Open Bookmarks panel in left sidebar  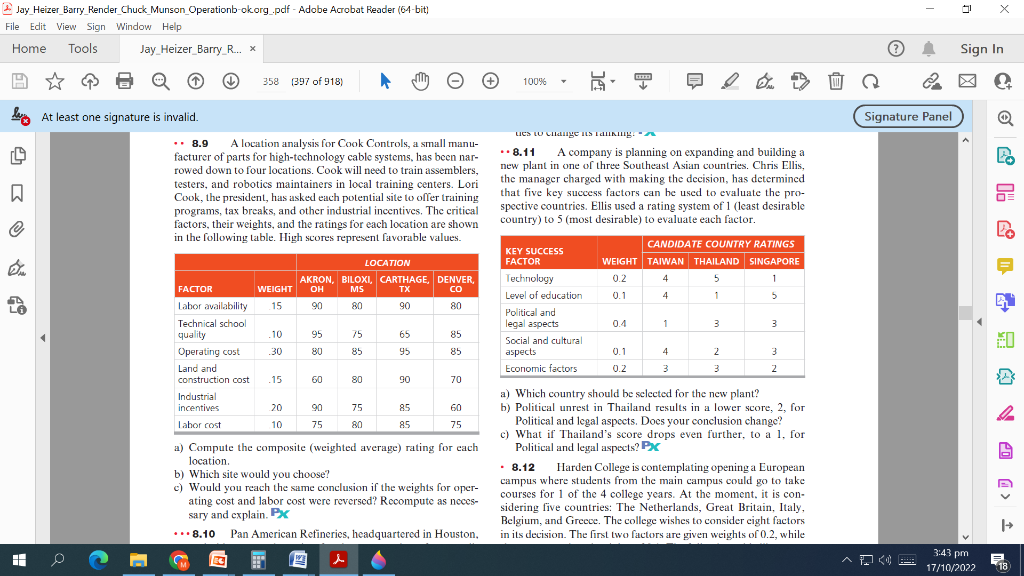click(x=18, y=193)
